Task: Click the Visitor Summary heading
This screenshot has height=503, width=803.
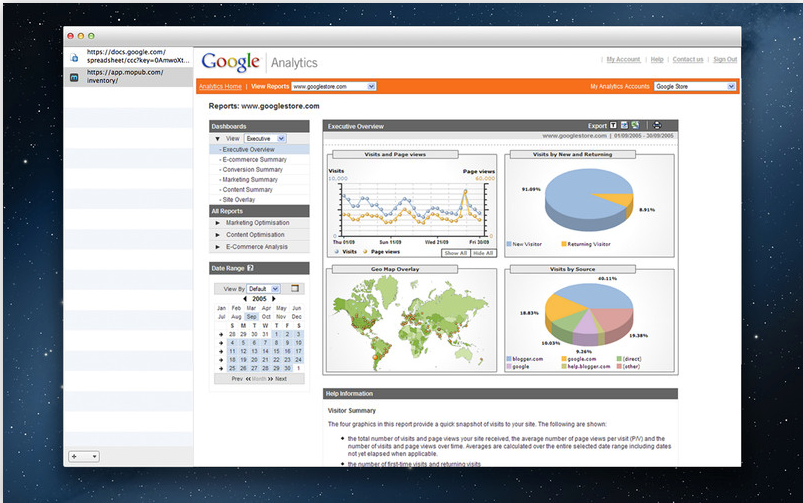Action: [352, 411]
